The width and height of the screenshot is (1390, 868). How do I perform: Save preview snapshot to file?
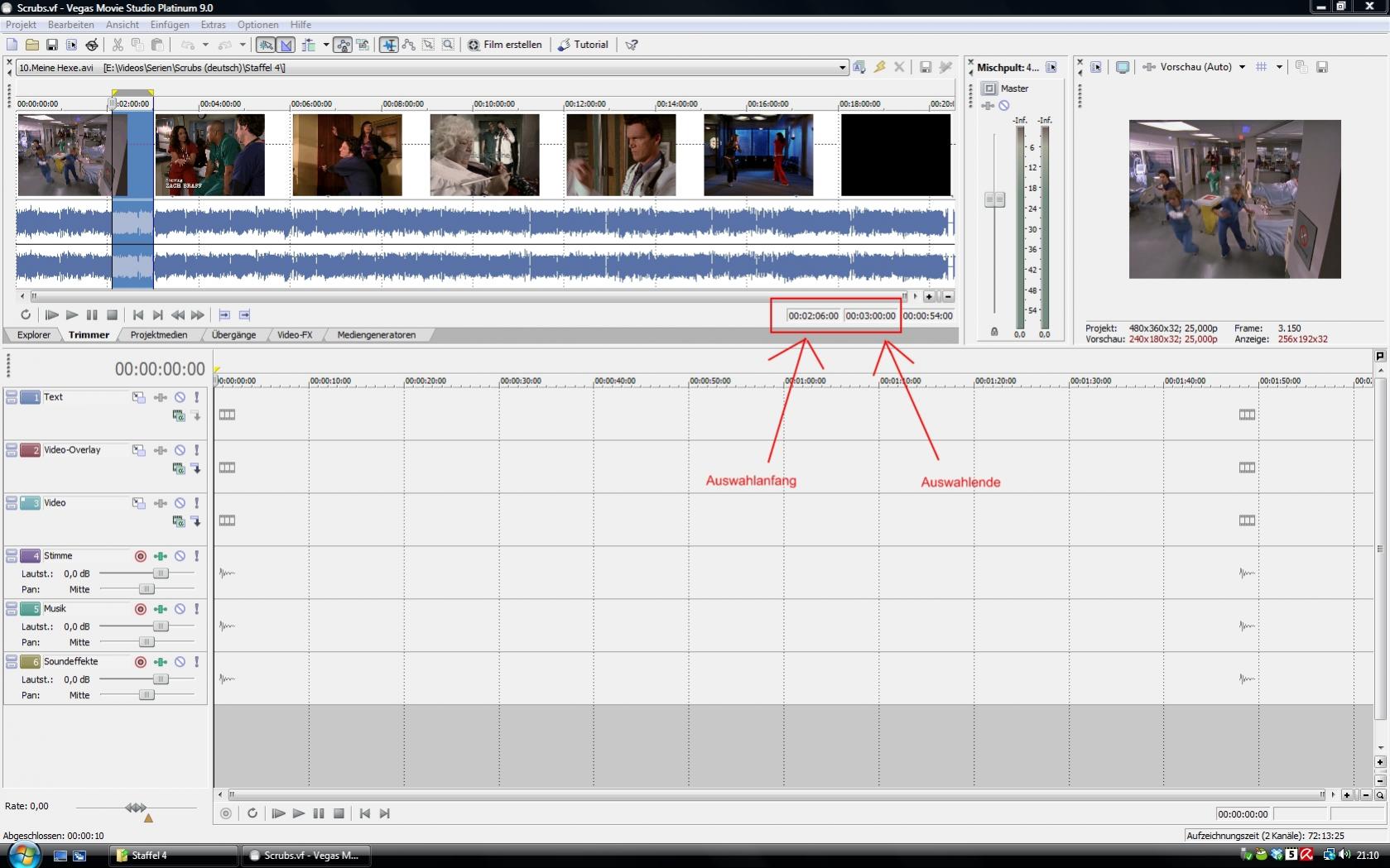(x=1322, y=67)
